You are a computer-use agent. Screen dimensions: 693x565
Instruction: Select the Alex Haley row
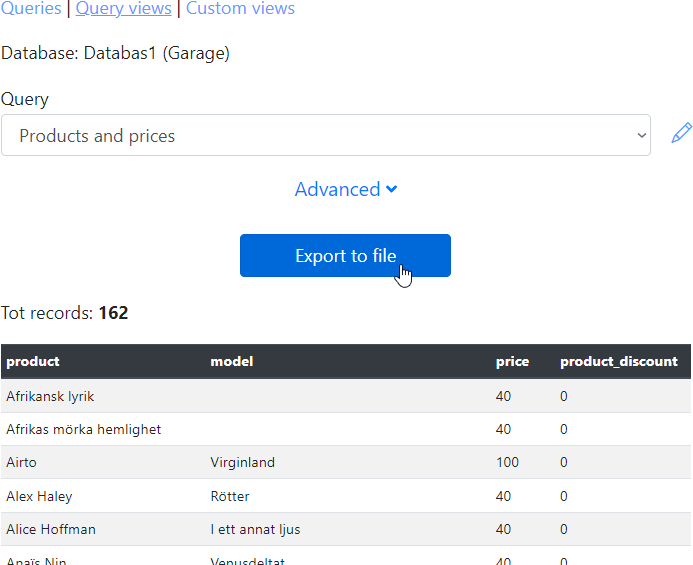tap(40, 496)
